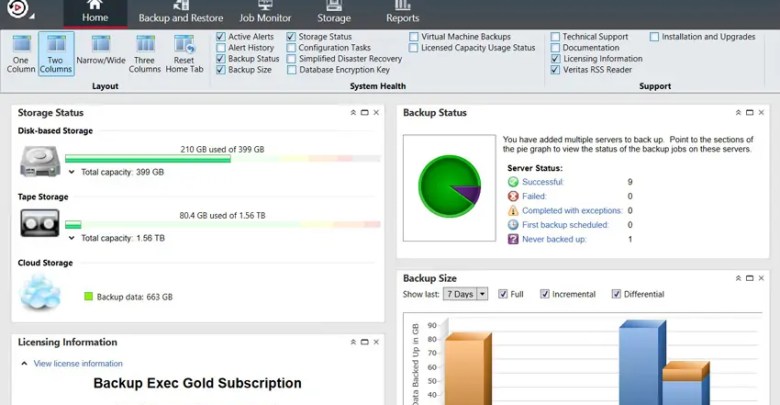This screenshot has height=405, width=780.
Task: Toggle ribbon Storage Status checkbox
Action: 291,37
